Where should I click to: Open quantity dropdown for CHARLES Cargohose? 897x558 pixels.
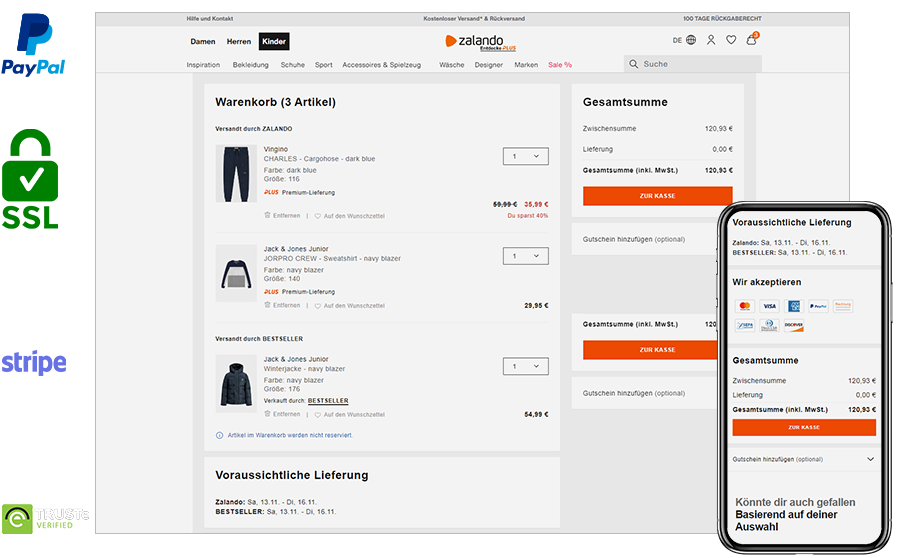click(526, 156)
